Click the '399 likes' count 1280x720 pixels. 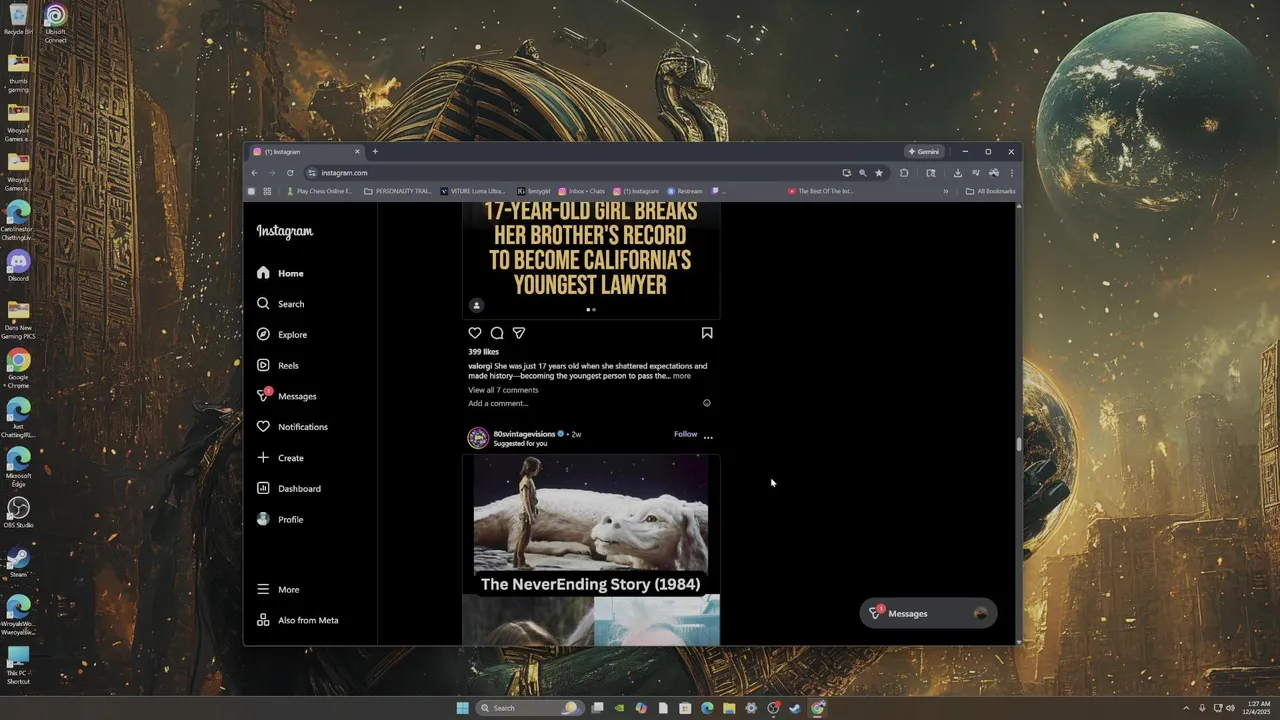484,352
